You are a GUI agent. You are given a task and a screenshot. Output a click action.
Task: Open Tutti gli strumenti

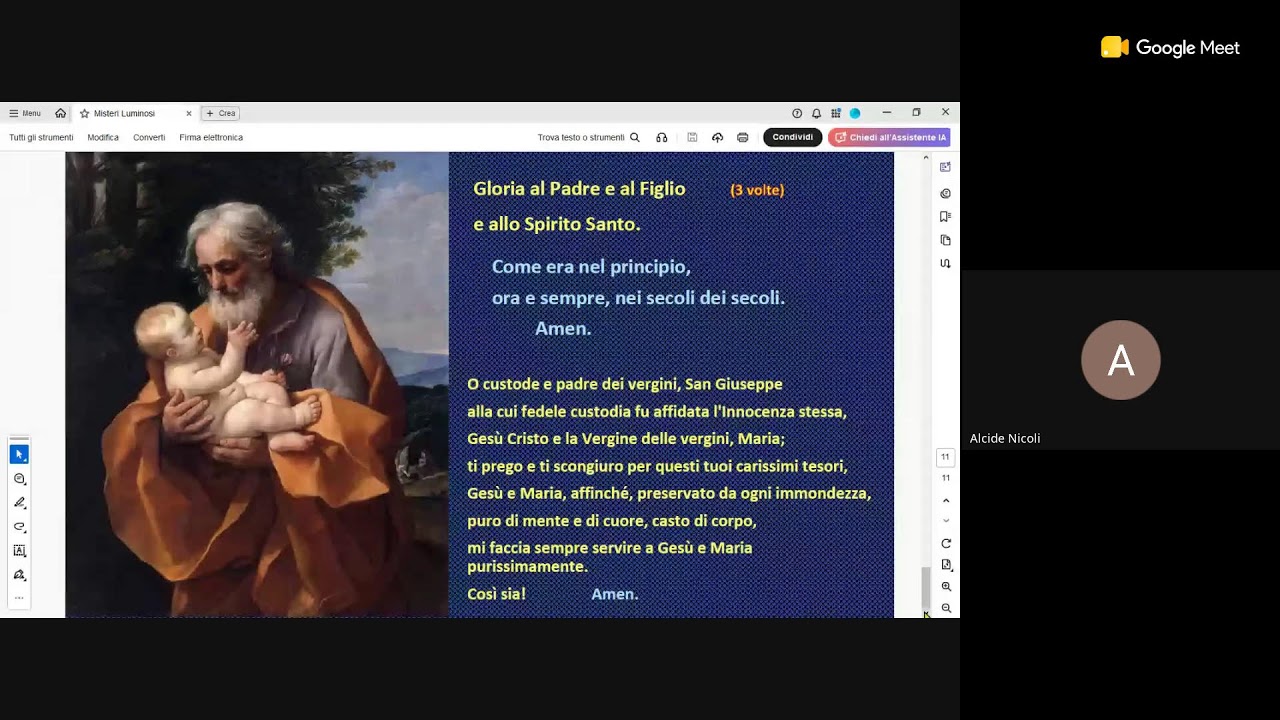(x=41, y=137)
